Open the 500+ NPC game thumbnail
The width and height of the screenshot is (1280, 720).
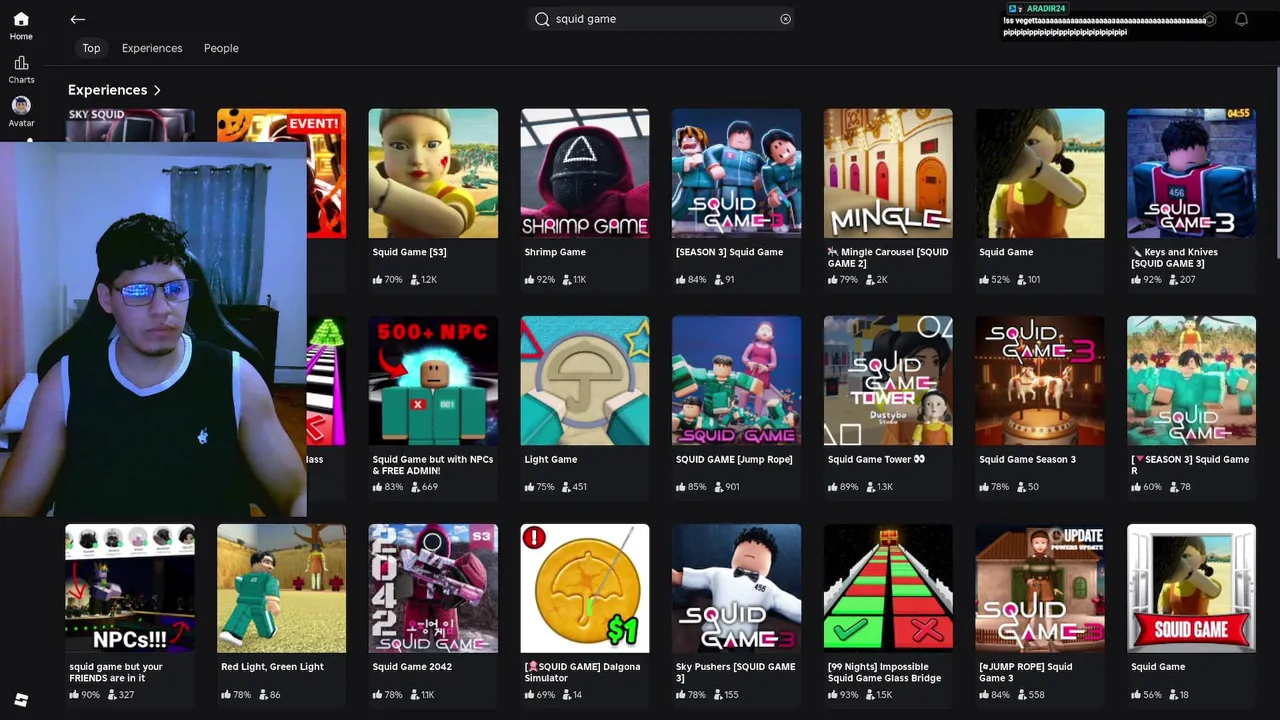(x=433, y=381)
